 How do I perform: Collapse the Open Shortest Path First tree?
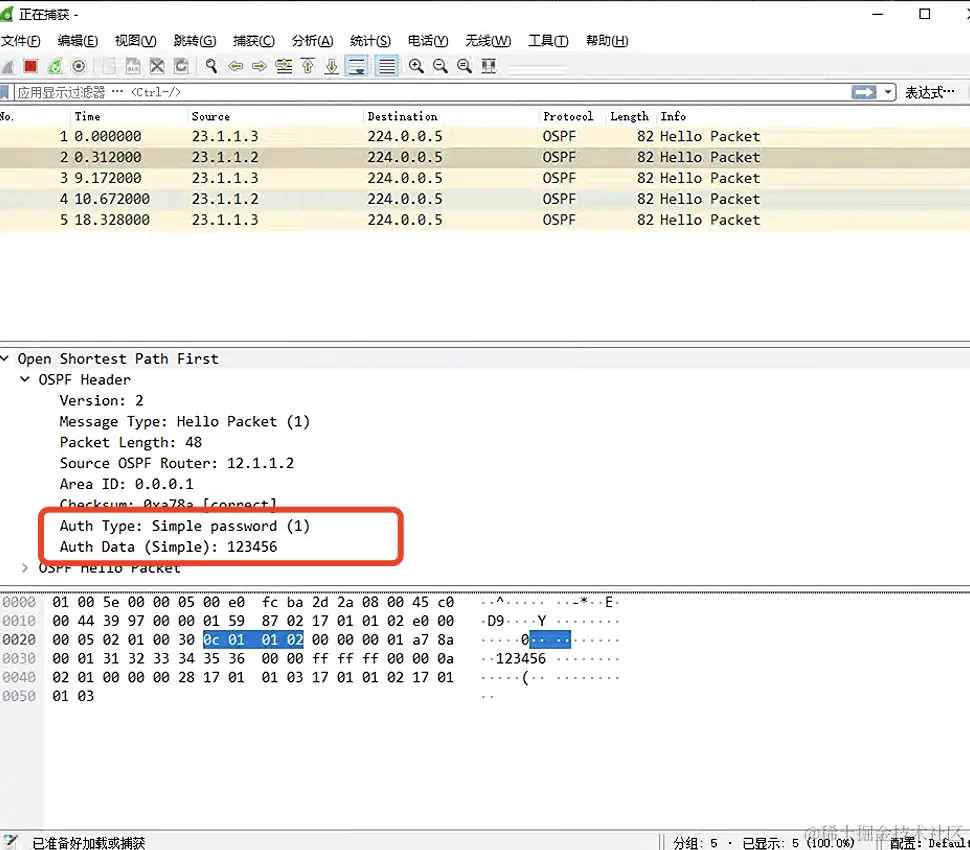click(x=5, y=358)
